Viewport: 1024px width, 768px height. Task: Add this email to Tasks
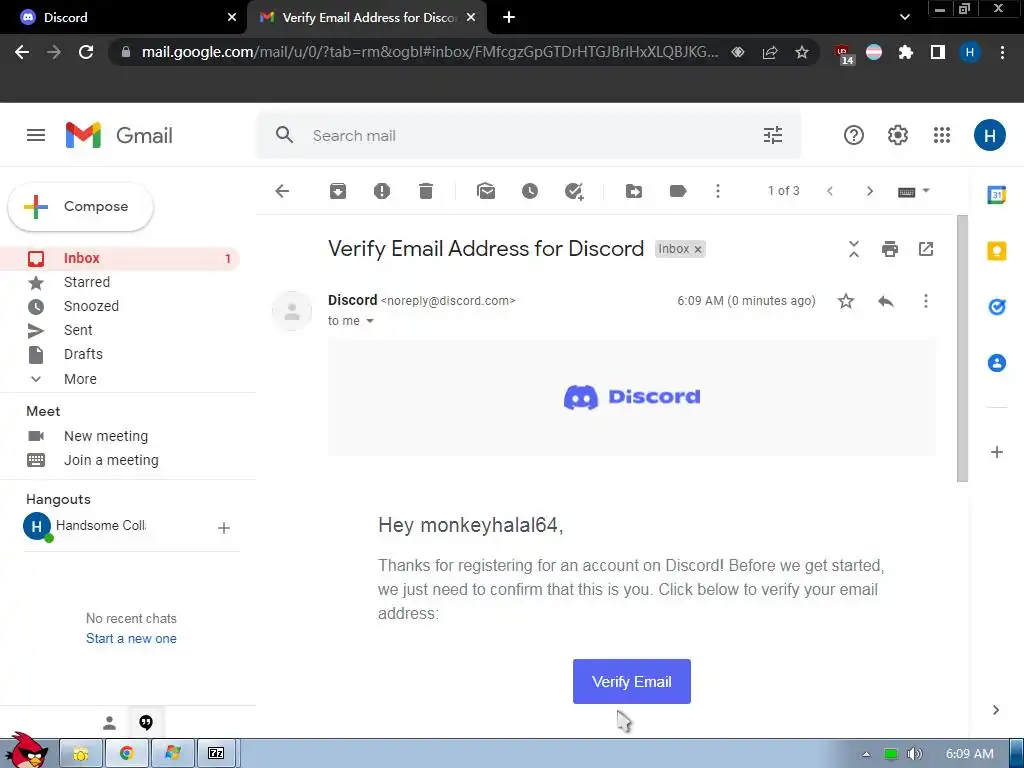coord(574,191)
